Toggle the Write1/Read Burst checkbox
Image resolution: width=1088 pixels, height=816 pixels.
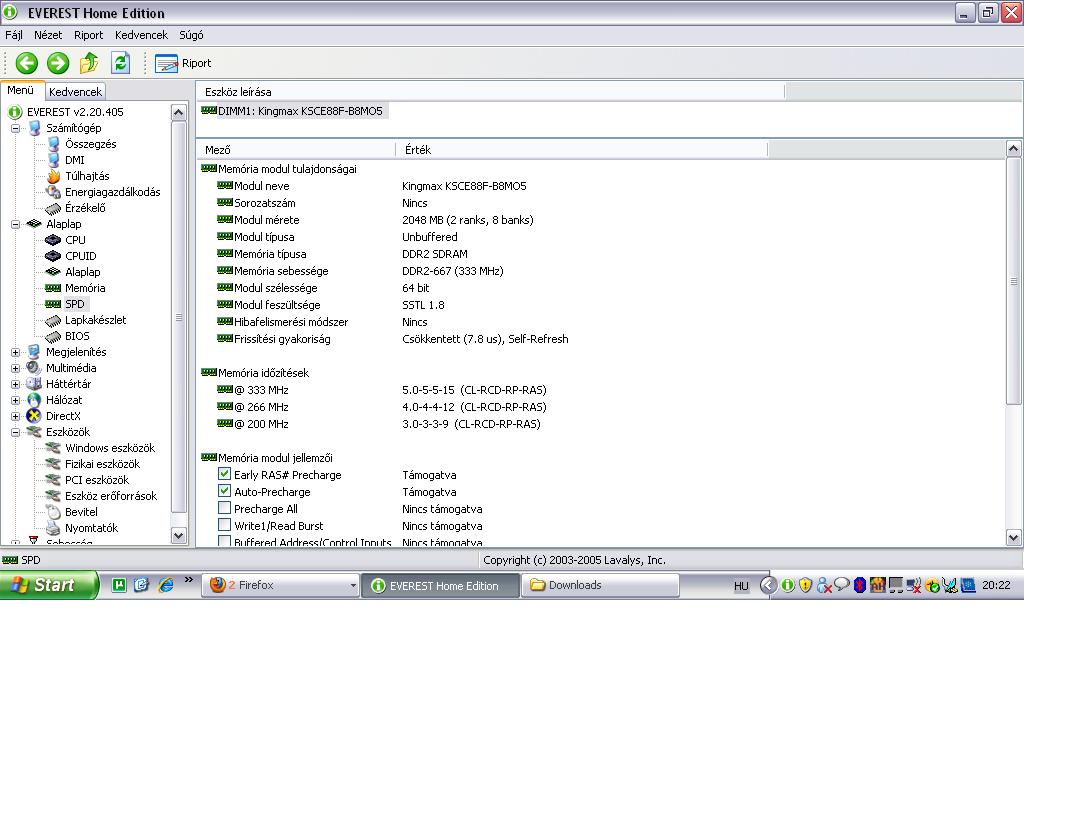tap(224, 525)
